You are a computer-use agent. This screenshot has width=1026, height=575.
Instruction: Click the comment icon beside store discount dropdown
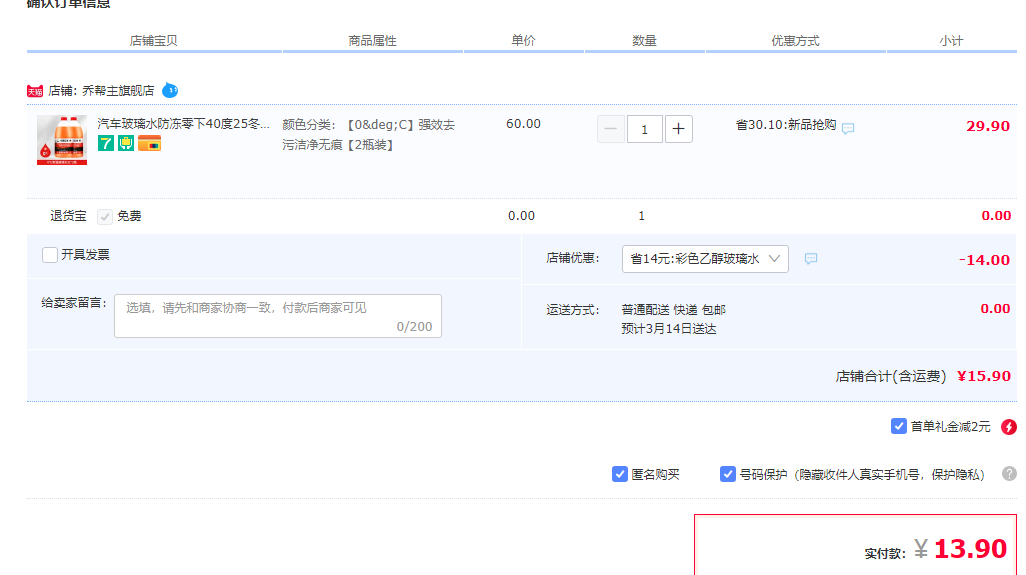[x=811, y=259]
